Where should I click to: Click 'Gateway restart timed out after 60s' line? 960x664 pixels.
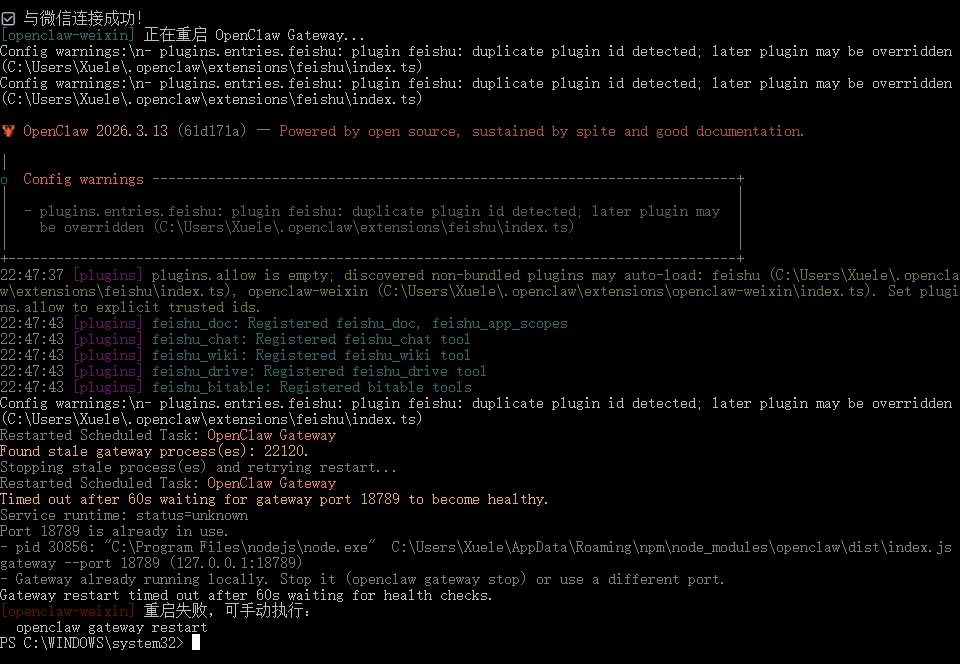(246, 595)
